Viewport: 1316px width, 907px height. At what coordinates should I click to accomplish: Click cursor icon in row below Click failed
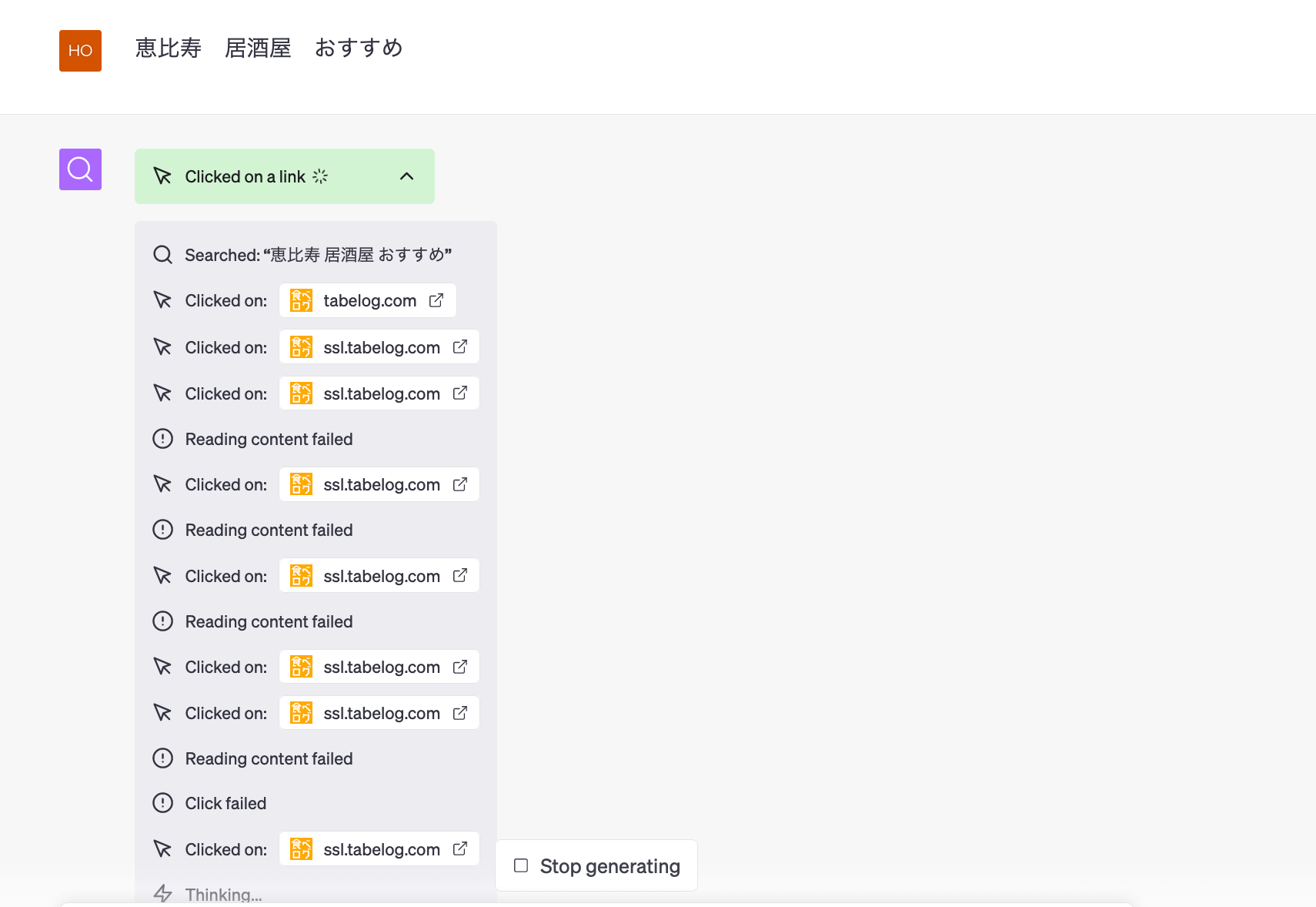pyautogui.click(x=162, y=849)
